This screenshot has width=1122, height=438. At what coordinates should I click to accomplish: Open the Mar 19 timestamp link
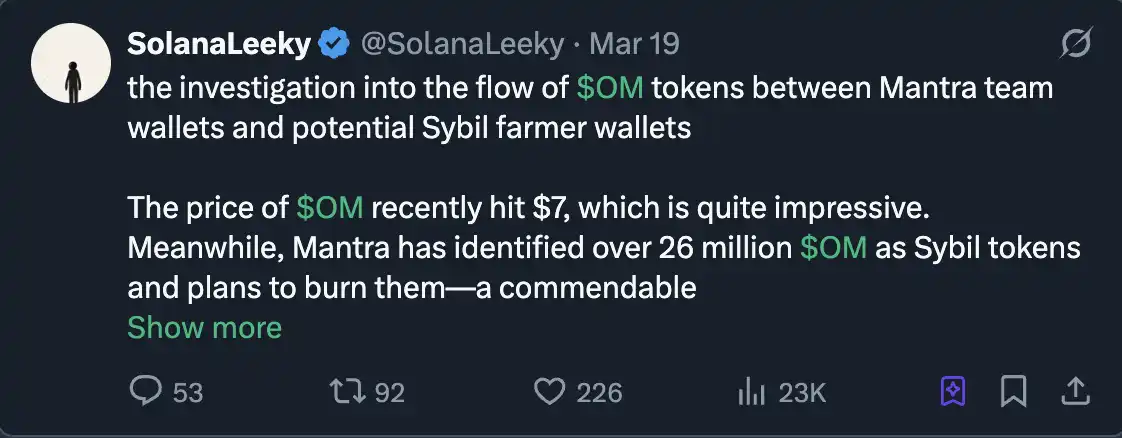click(x=635, y=44)
